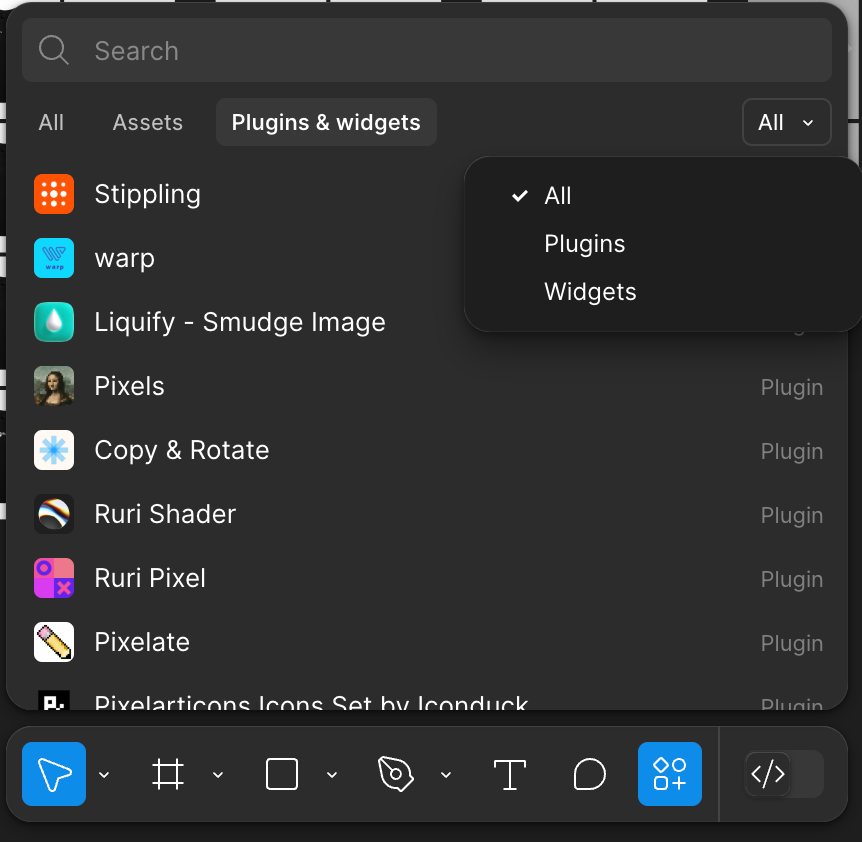Open the Resources actions button

(670, 774)
